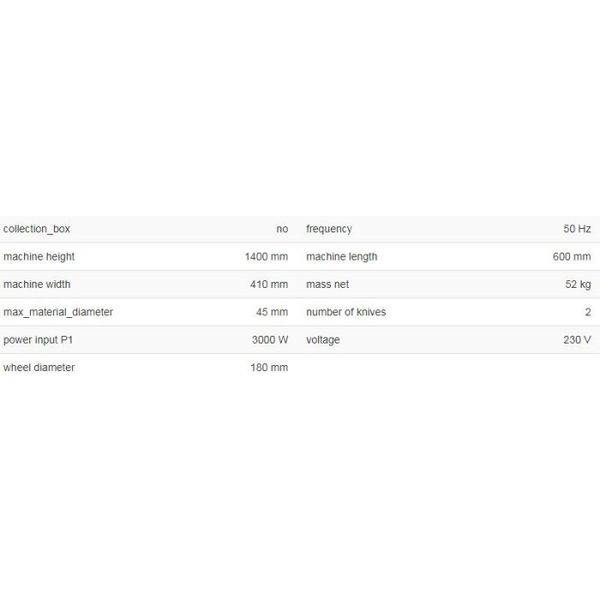Select the 50 Hz frequency value
Screen dimensions: 600x600
(577, 229)
